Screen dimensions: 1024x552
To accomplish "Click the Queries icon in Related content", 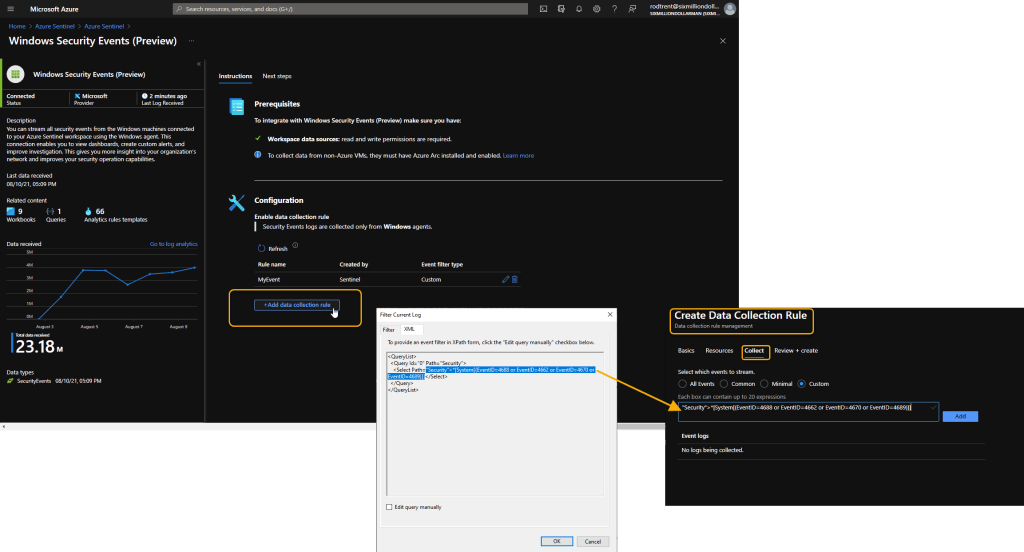I will (x=50, y=212).
